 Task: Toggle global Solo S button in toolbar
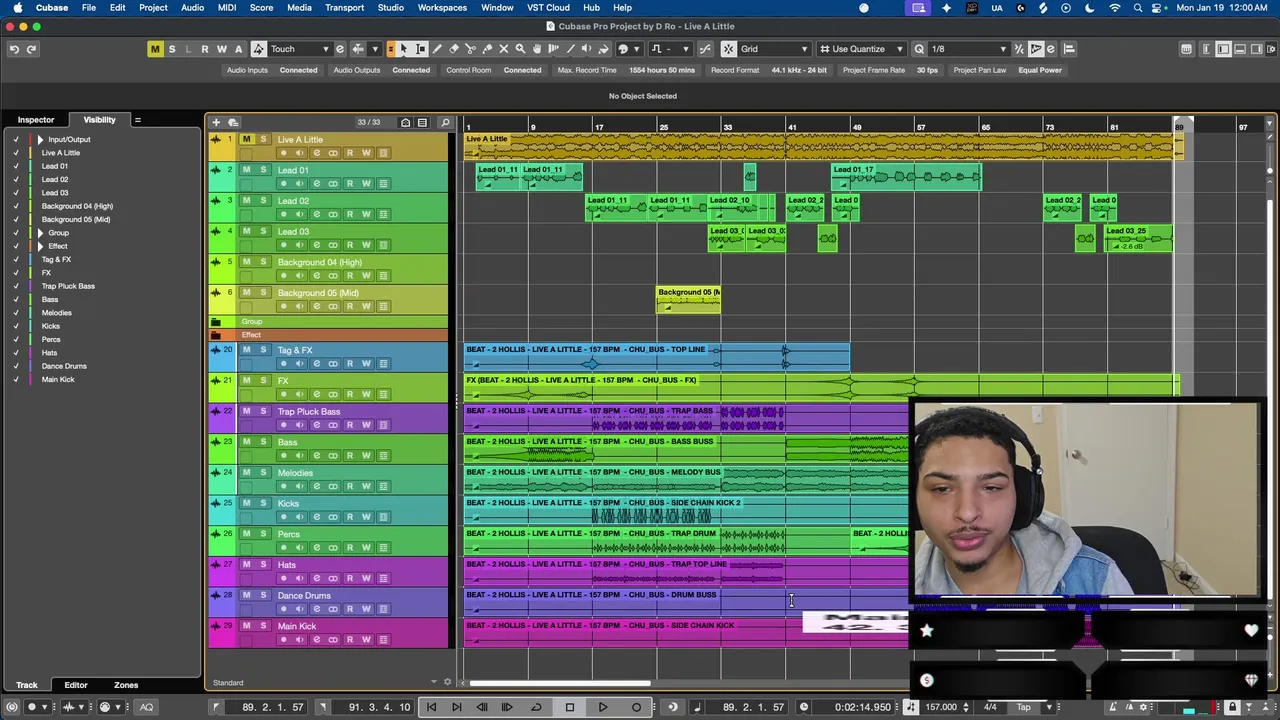pos(172,49)
